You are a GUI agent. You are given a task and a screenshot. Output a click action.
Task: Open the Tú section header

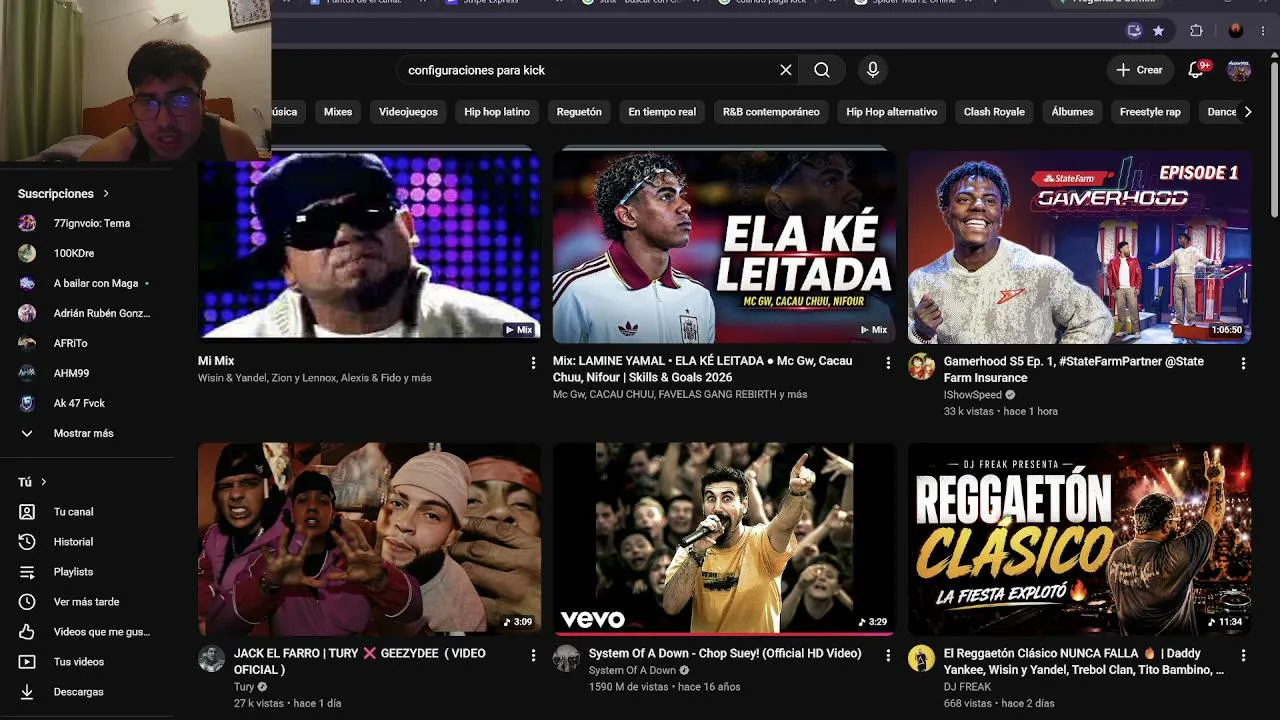33,482
